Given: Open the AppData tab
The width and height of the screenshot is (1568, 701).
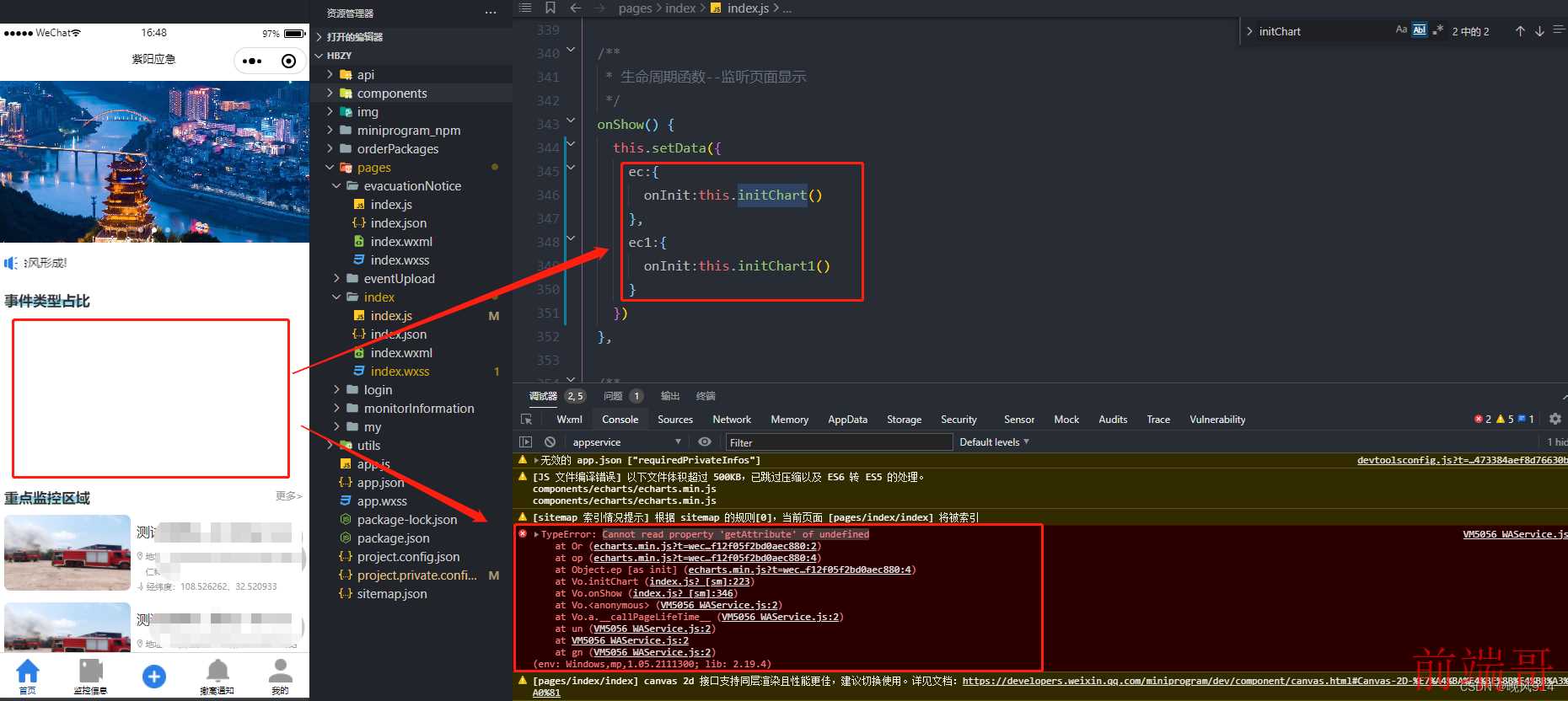Looking at the screenshot, I should [847, 419].
